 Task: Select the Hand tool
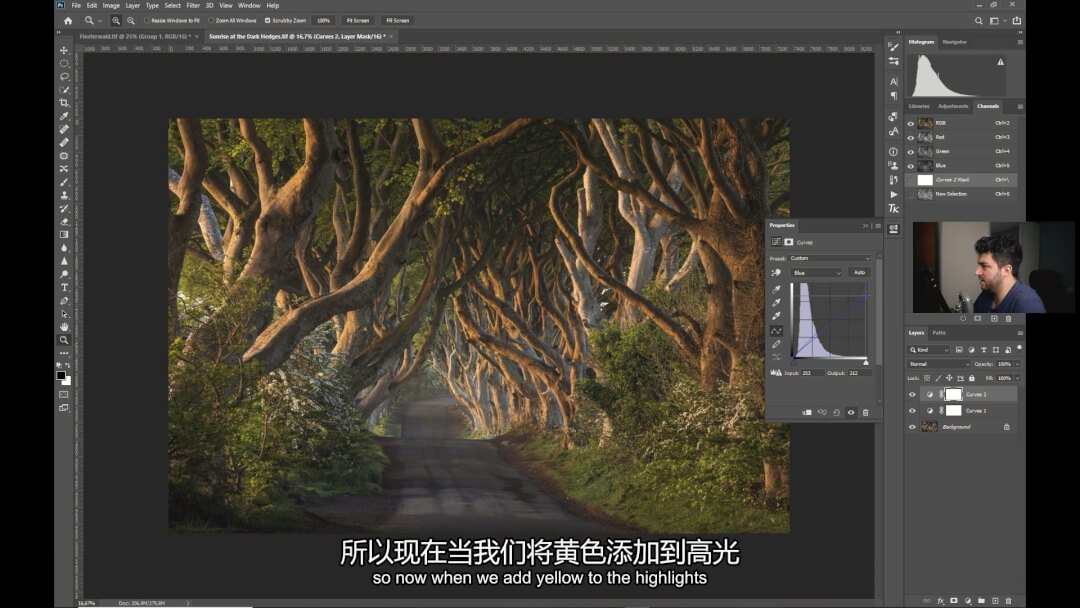pyautogui.click(x=64, y=326)
